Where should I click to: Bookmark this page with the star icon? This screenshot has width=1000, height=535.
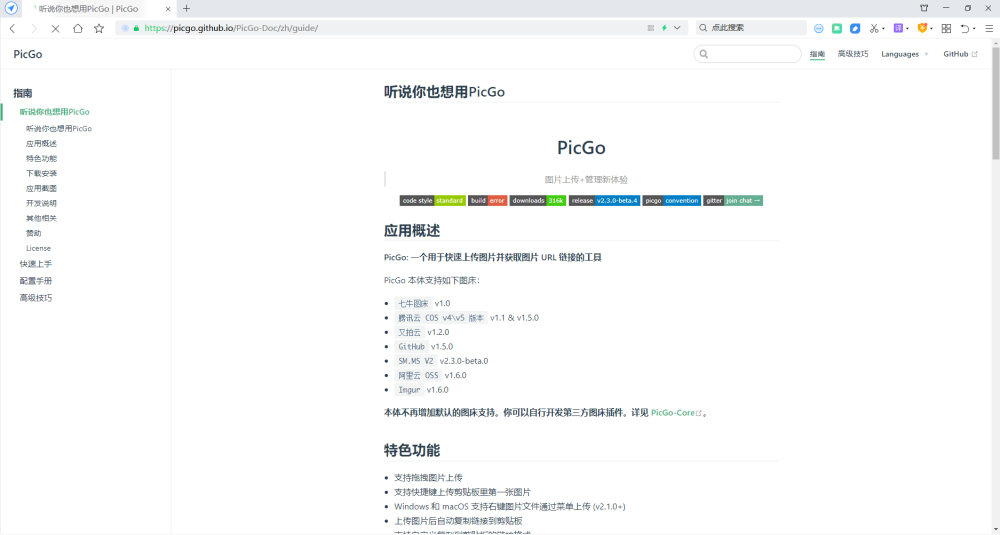pos(99,28)
